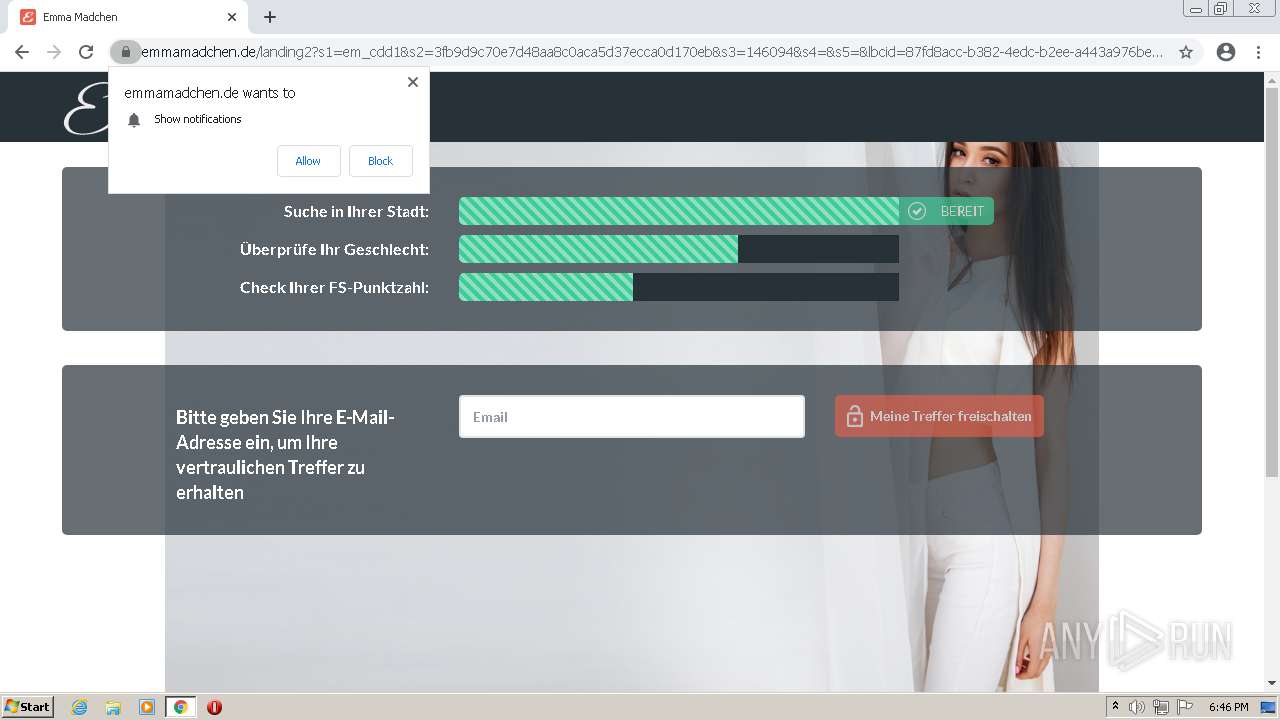Viewport: 1280px width, 720px height.
Task: Allow notifications from emmamadchen.de
Action: coord(308,161)
